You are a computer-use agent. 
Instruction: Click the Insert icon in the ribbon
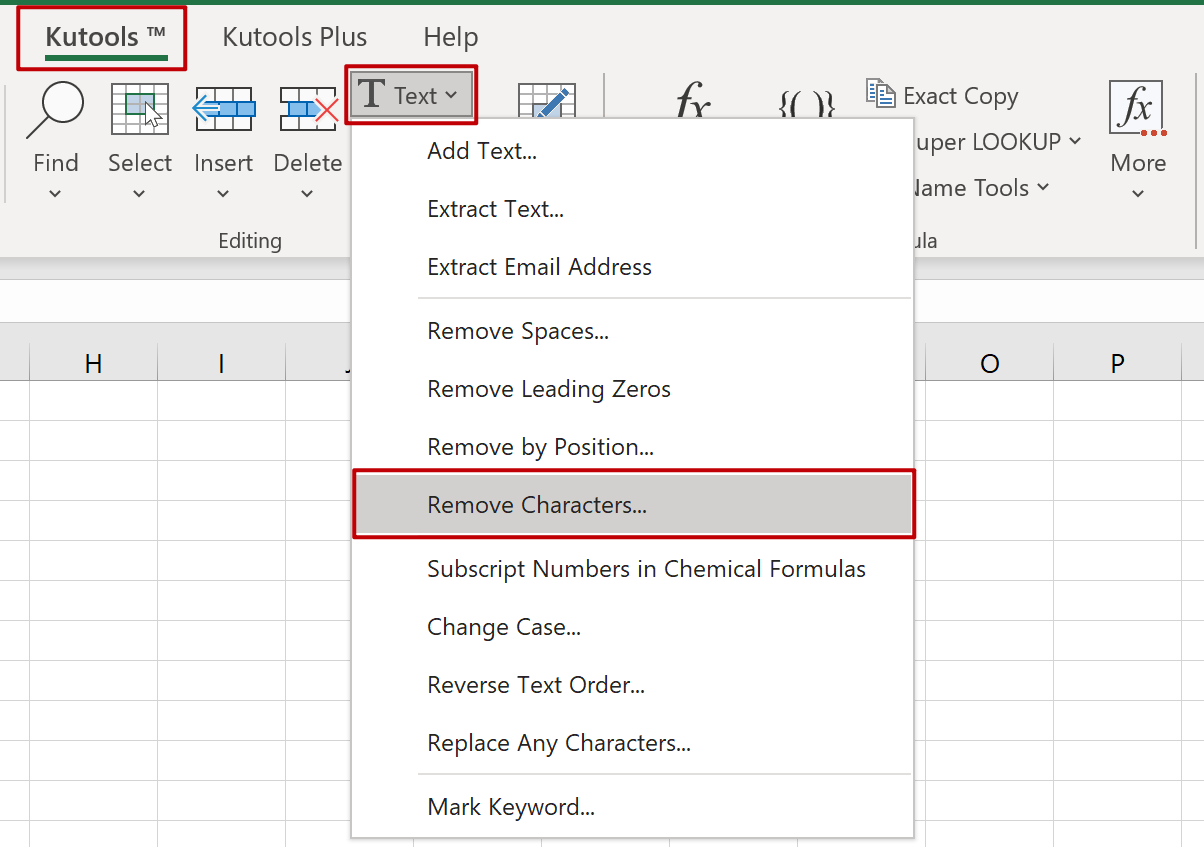[x=223, y=110]
